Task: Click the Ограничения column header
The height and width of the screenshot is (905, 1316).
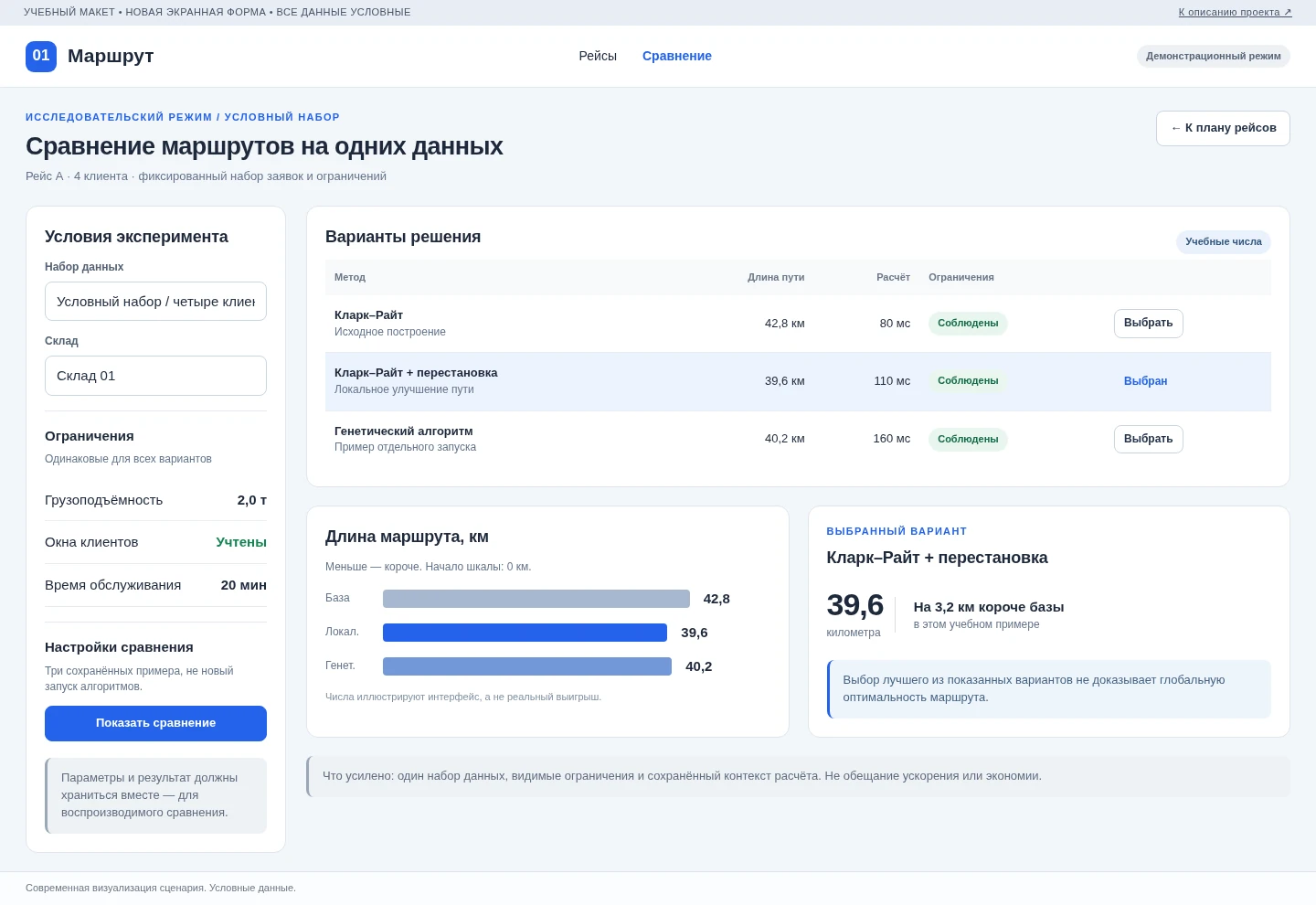Action: 961,277
